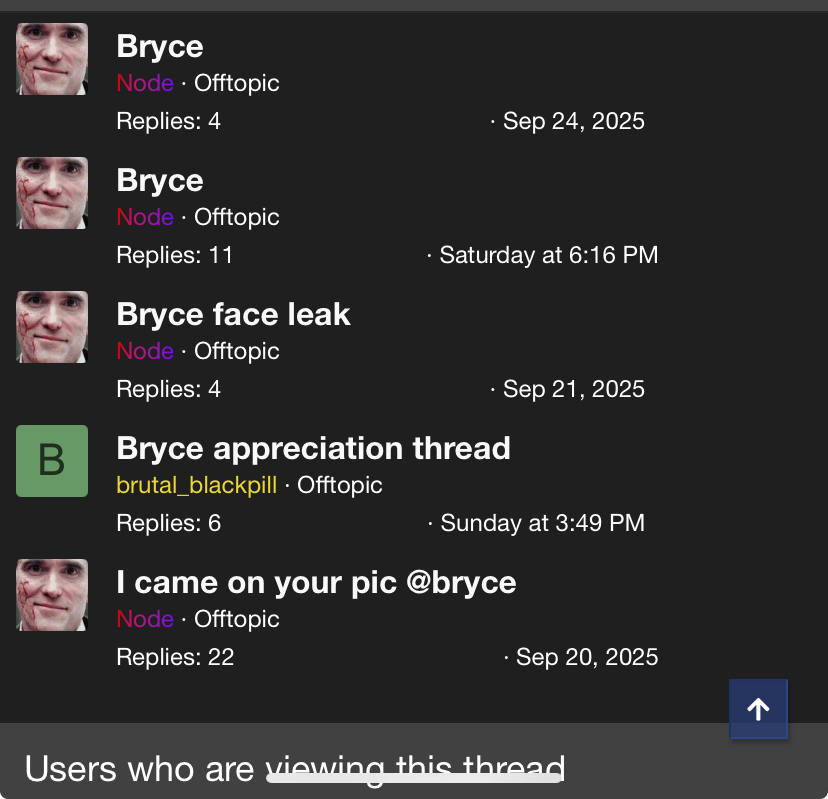Click the avatar beside the 11-replies Bryce thread

click(x=52, y=193)
